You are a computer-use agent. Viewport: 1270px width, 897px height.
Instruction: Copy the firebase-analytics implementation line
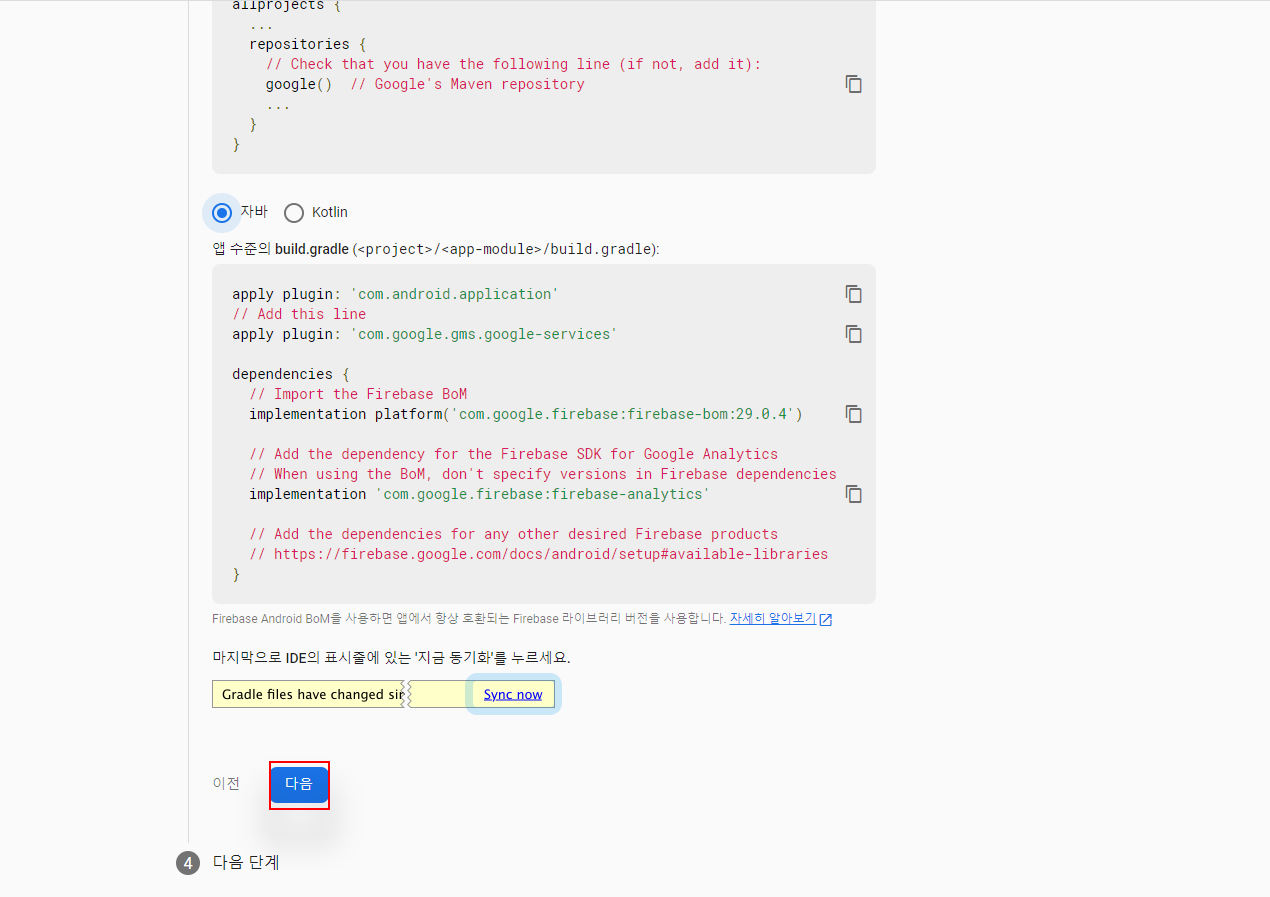pos(853,494)
